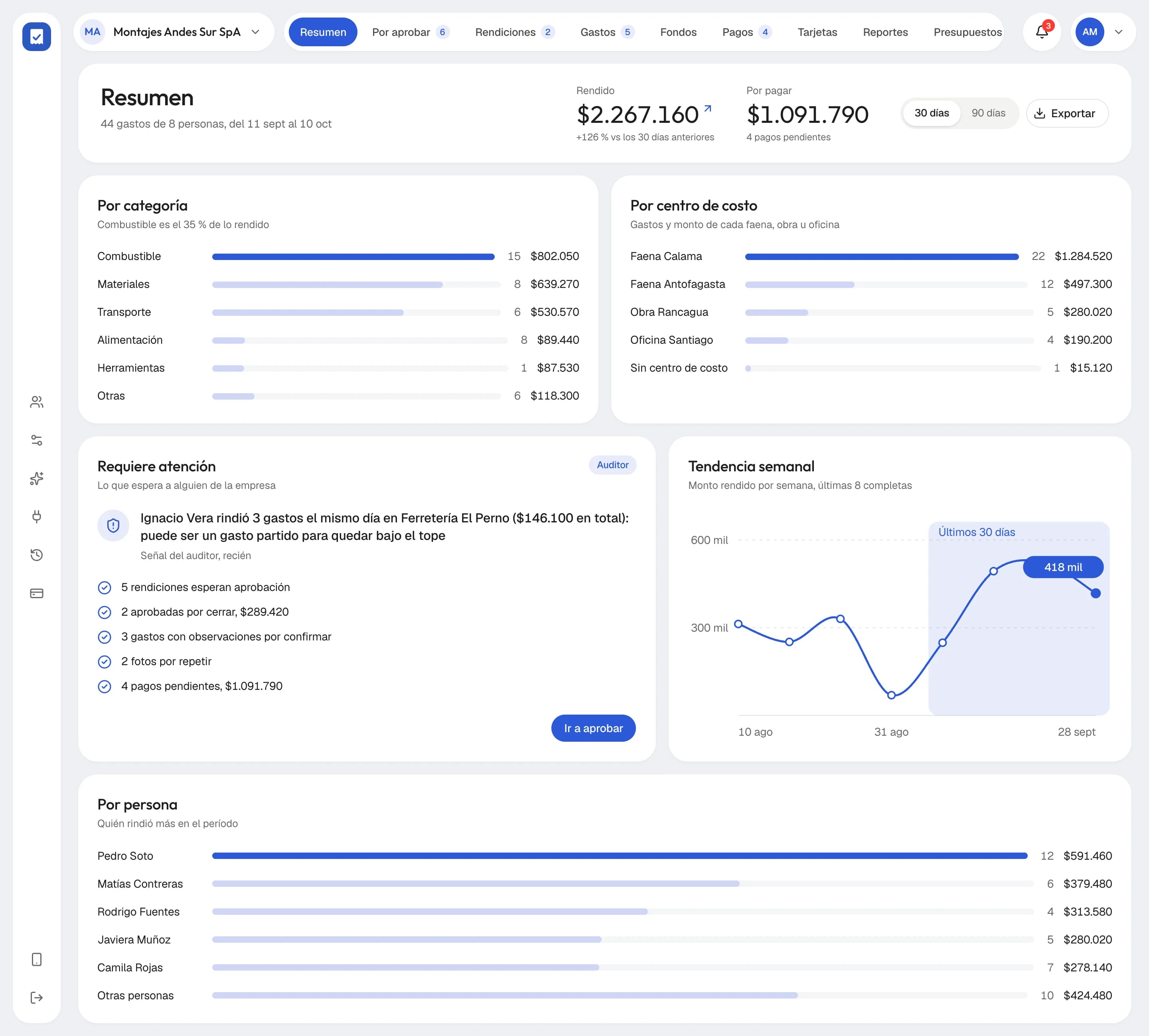
Task: Click the auditor shield alert icon
Action: 113,526
